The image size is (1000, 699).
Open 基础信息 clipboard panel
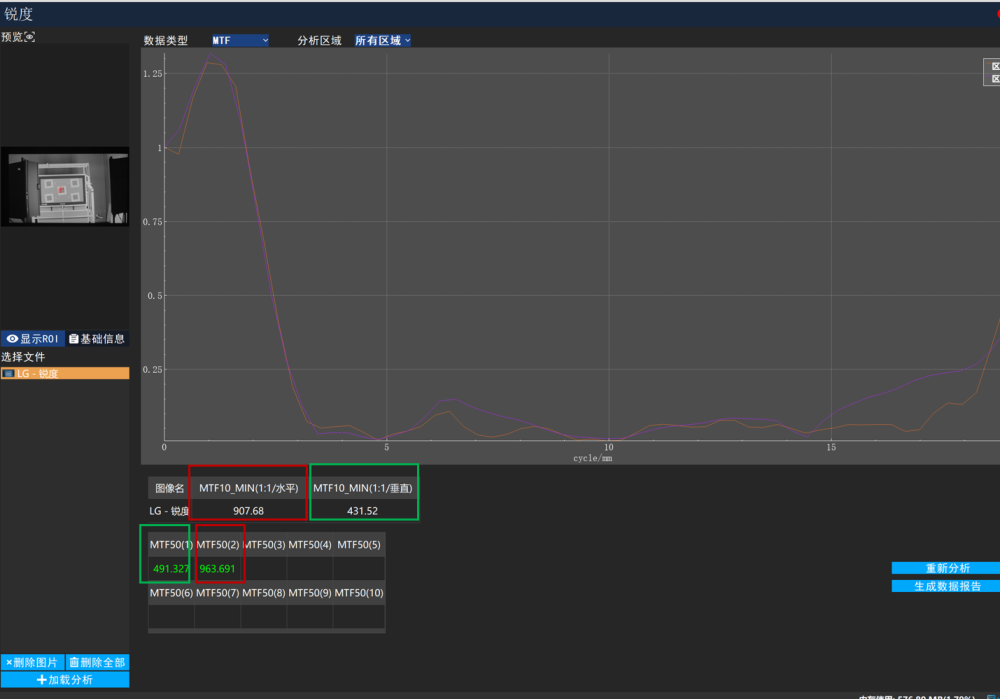(96, 339)
